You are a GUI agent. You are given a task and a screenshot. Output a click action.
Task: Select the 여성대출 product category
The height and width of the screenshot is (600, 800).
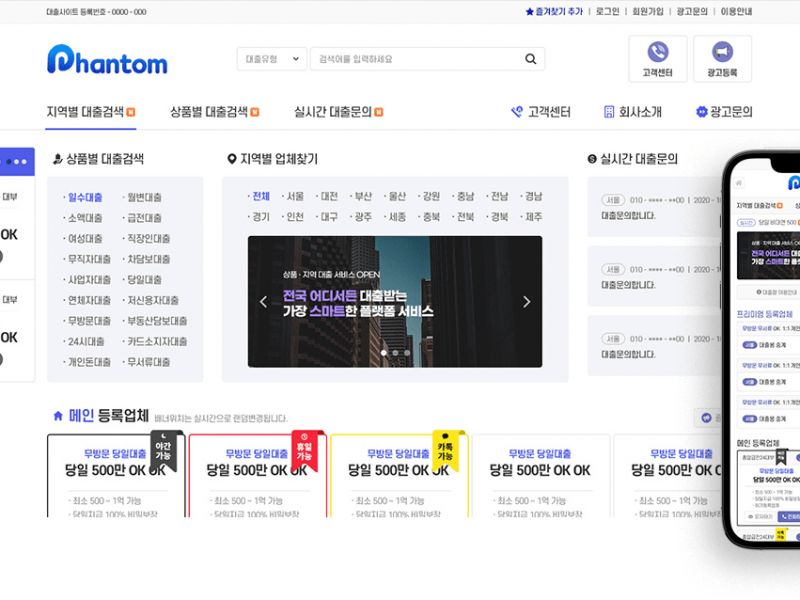pyautogui.click(x=85, y=238)
